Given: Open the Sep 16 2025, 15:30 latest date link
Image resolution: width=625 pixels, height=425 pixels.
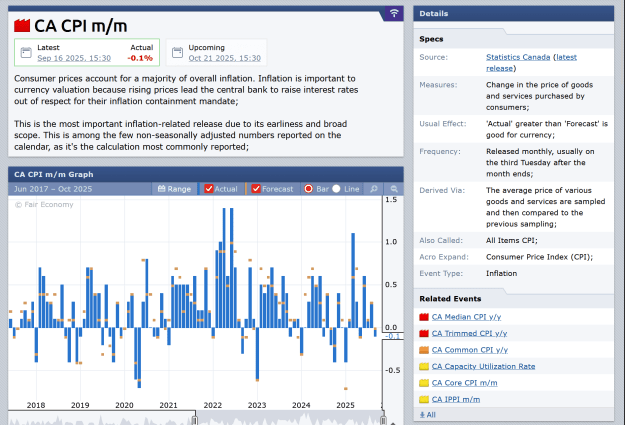Looking at the screenshot, I should (74, 58).
